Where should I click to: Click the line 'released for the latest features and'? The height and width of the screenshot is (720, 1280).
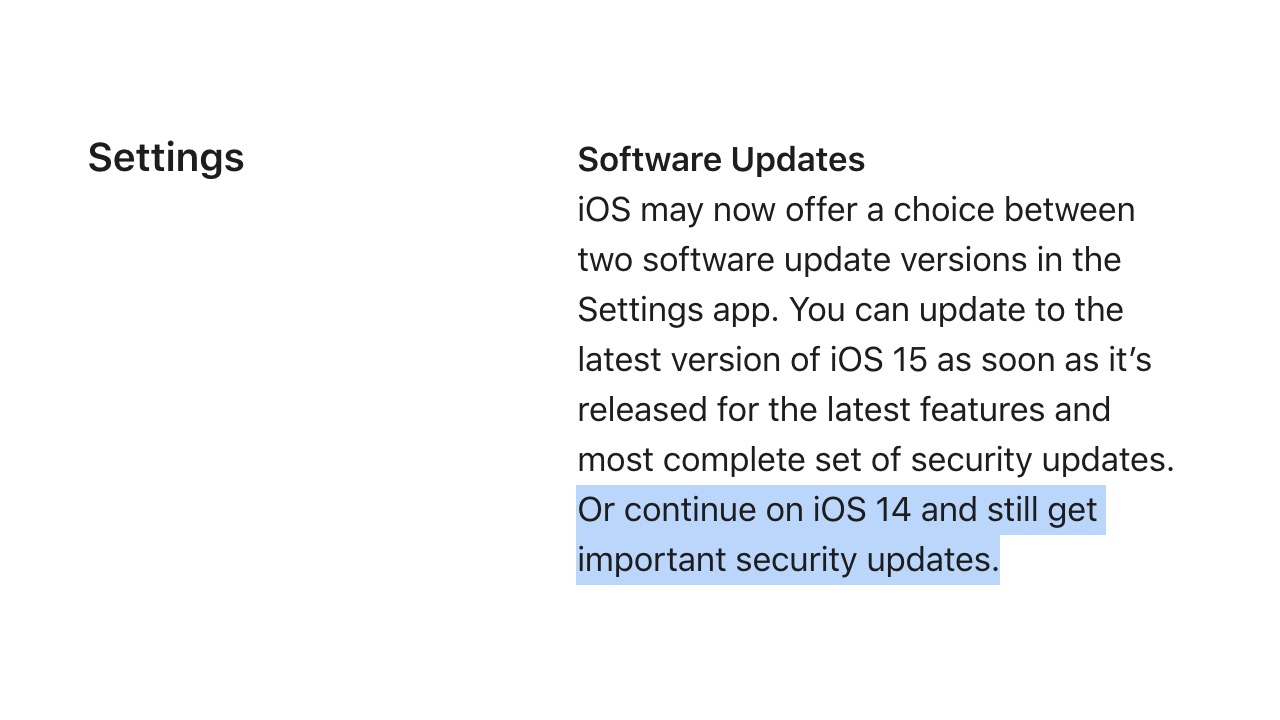point(844,410)
